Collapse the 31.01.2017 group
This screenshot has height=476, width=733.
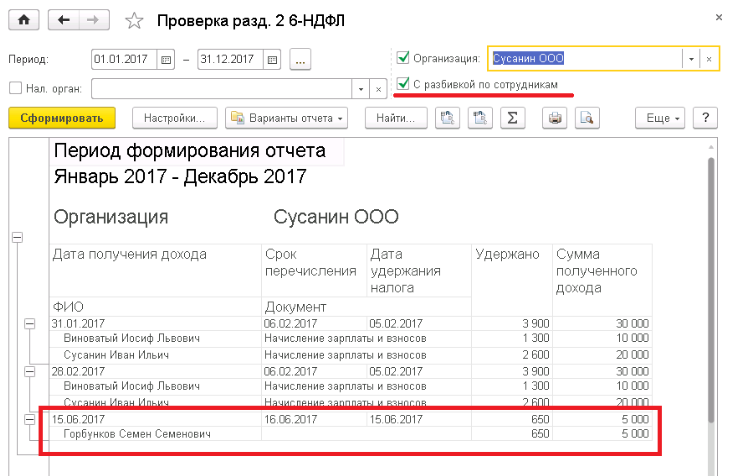click(x=29, y=324)
